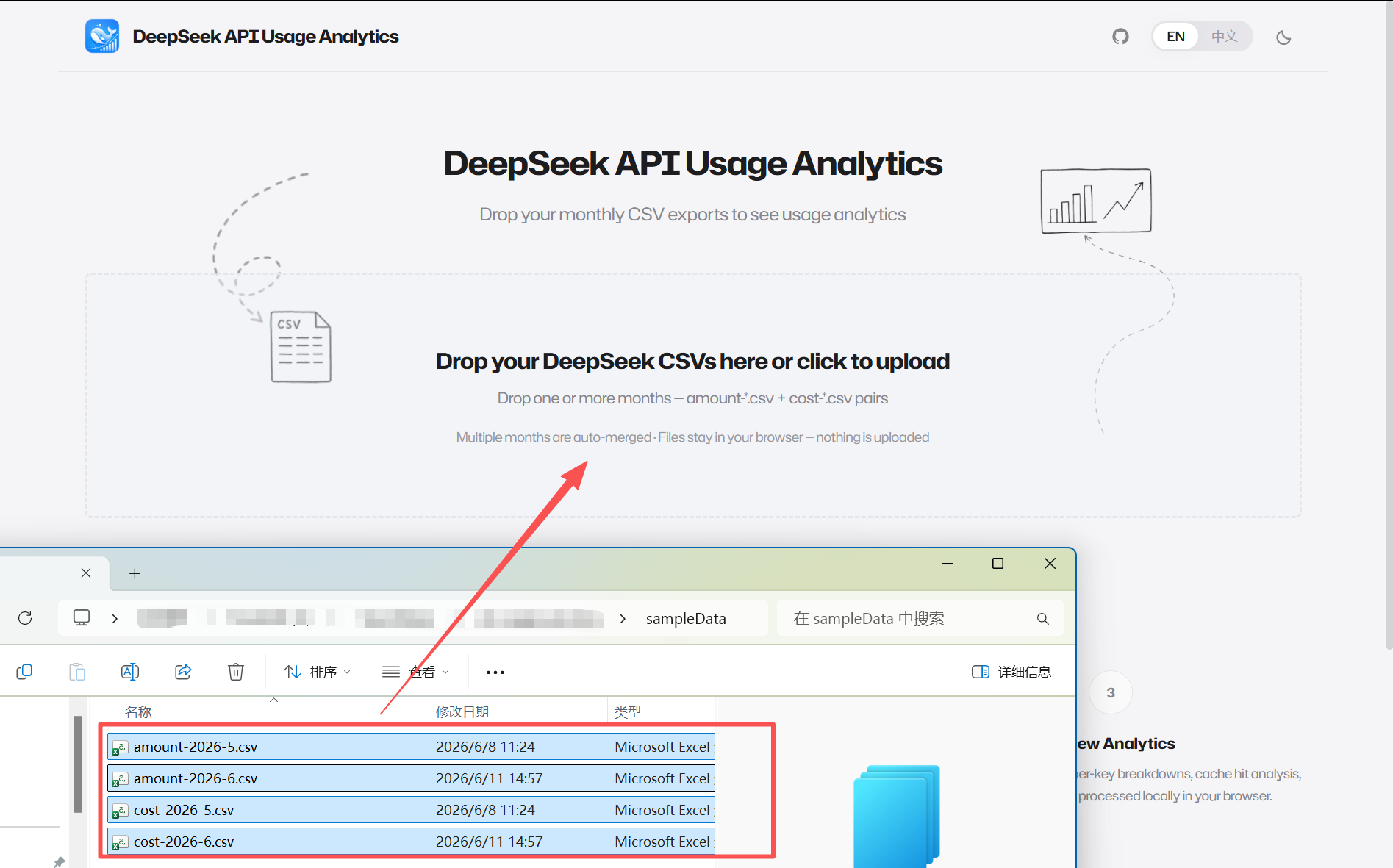Refresh the sampleData folder in Explorer
1393x868 pixels.
tap(25, 618)
